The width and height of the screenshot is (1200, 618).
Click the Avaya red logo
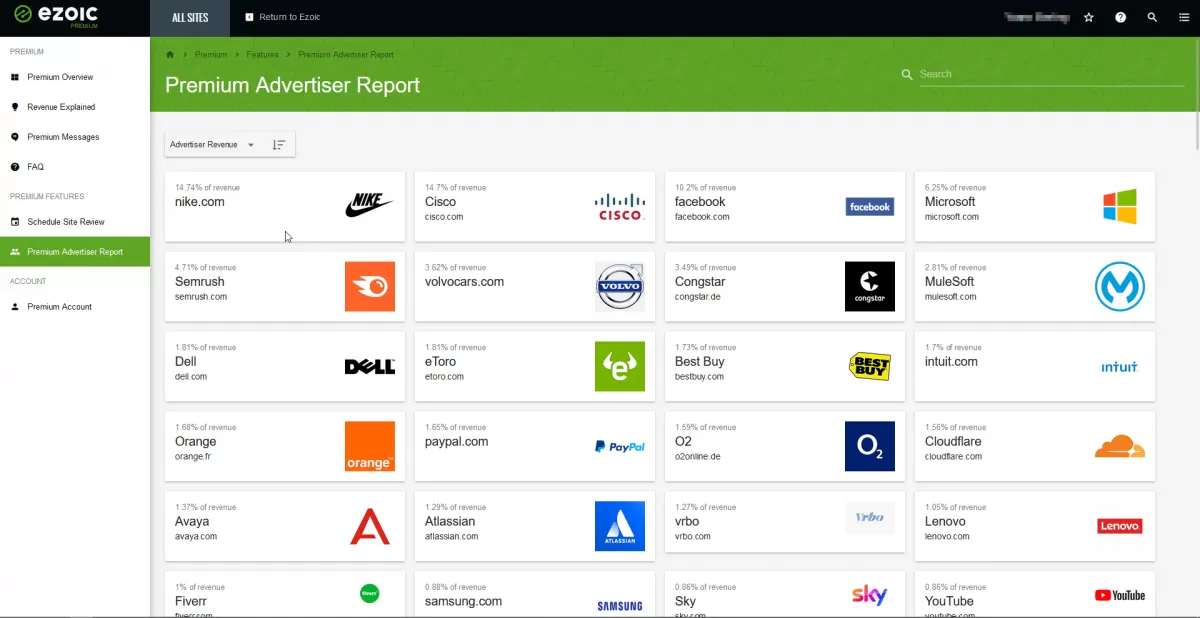370,526
